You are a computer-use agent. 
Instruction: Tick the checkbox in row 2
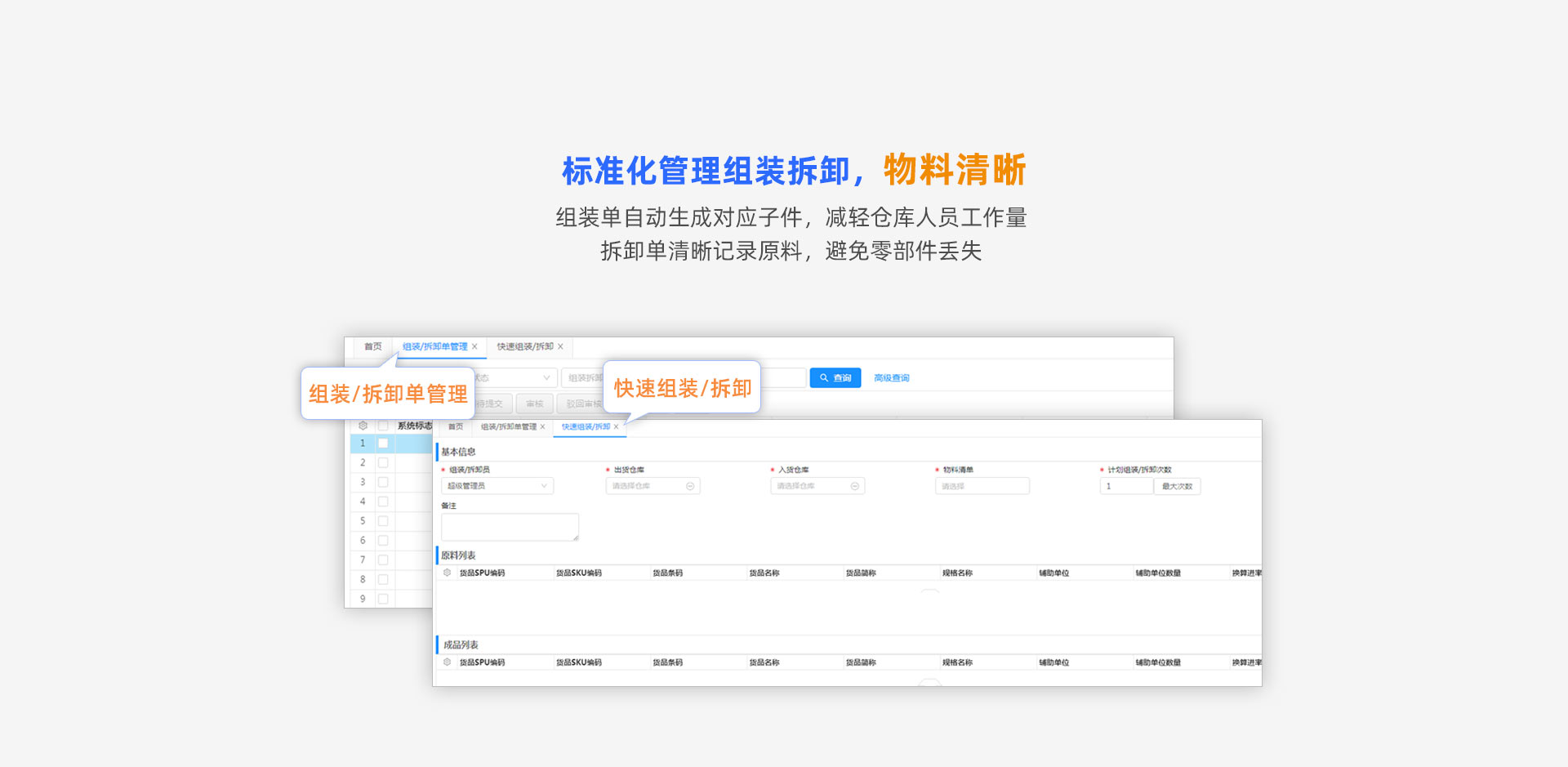[x=383, y=462]
